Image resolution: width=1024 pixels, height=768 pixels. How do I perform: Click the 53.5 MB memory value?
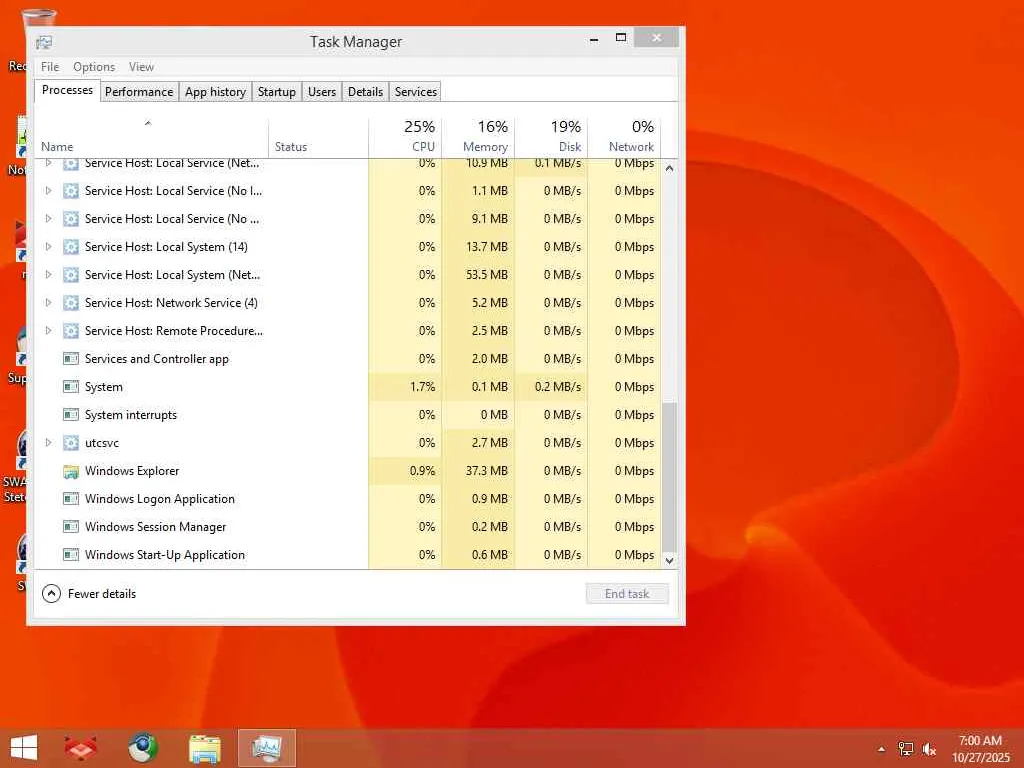coord(487,275)
